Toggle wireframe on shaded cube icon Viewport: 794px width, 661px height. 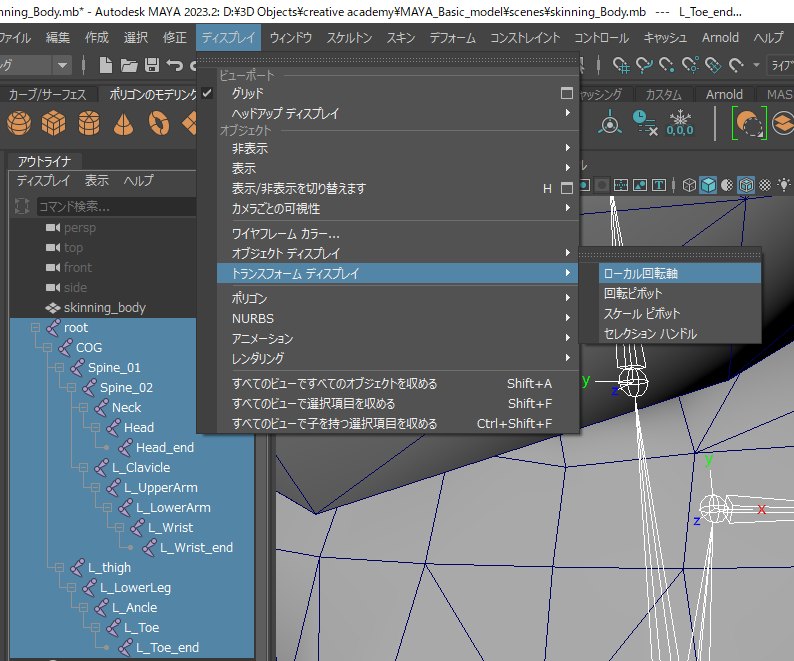[x=746, y=185]
